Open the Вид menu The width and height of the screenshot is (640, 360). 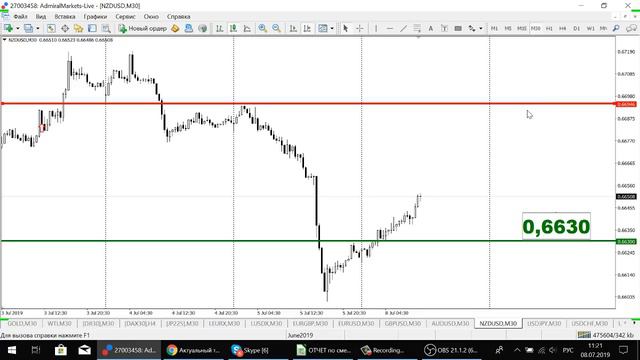click(x=41, y=17)
